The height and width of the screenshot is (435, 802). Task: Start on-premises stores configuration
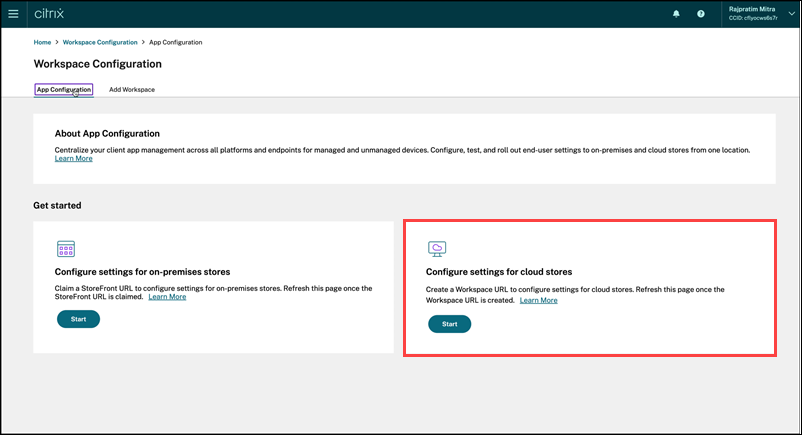click(x=78, y=319)
